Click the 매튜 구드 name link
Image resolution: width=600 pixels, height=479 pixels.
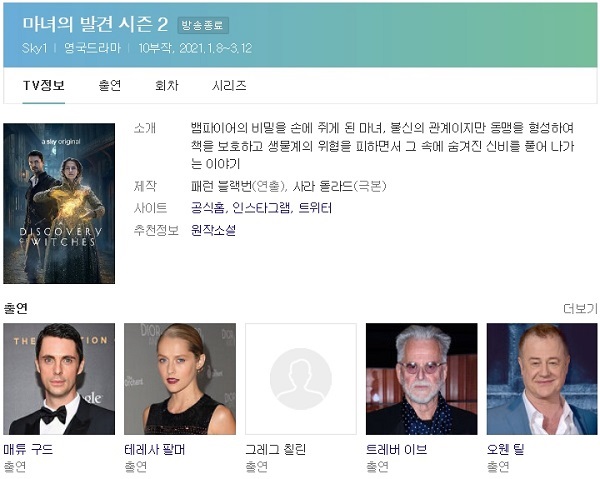pos(28,449)
